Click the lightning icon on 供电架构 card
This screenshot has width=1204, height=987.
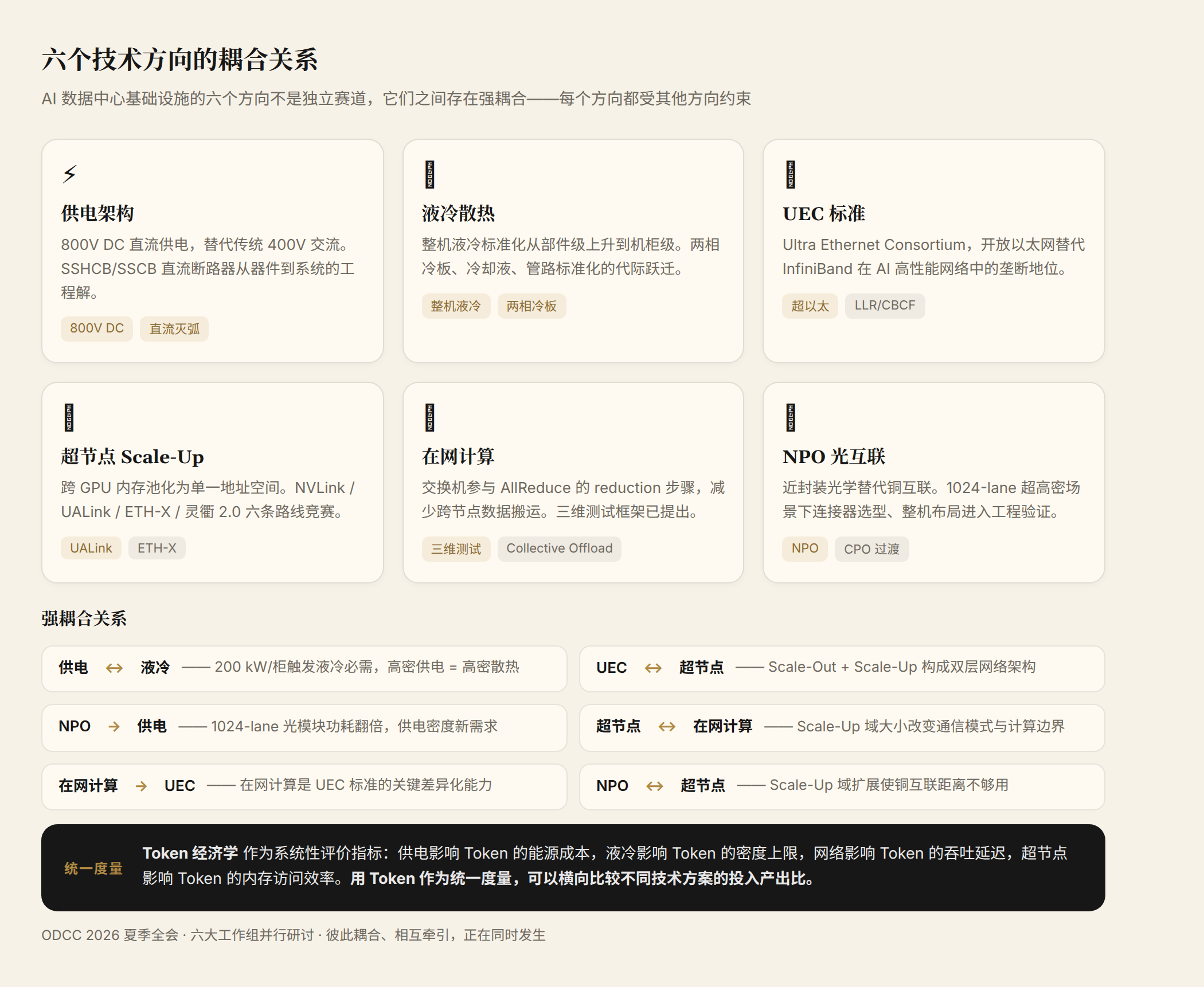pos(69,174)
